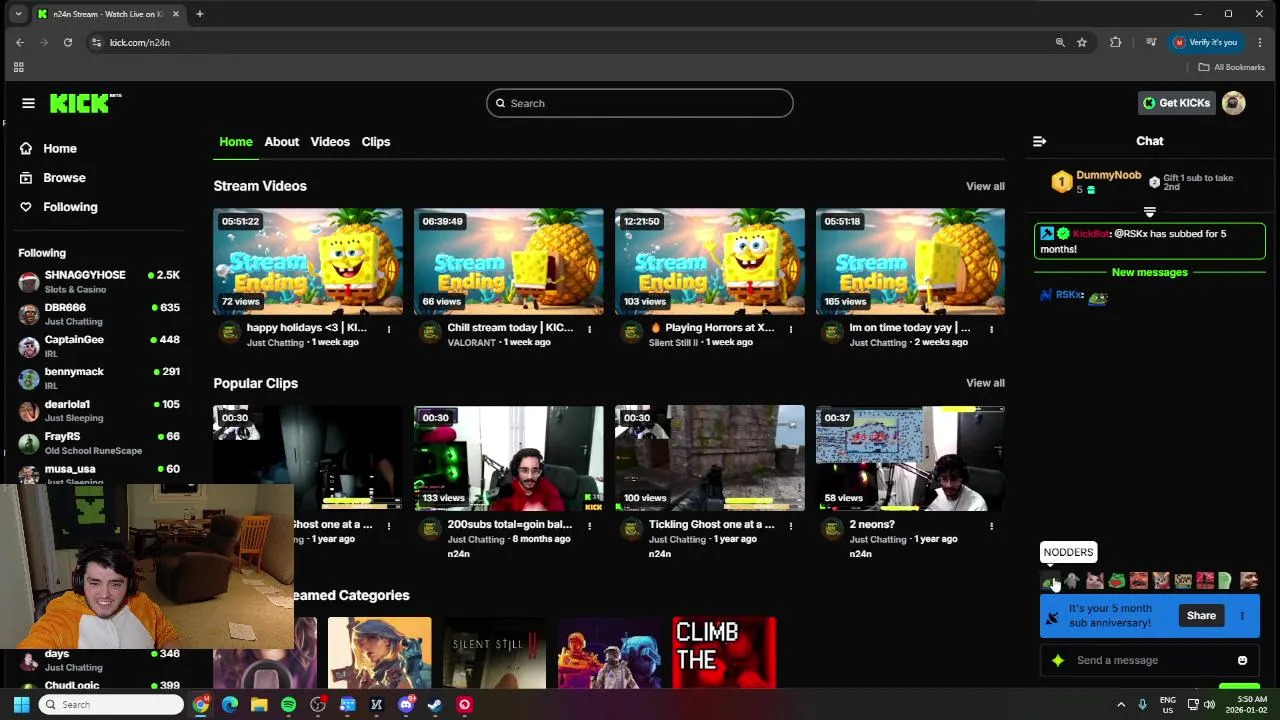Image resolution: width=1280 pixels, height=720 pixels.
Task: Open SHNAGGYHOSE channel from following list
Action: (98, 281)
